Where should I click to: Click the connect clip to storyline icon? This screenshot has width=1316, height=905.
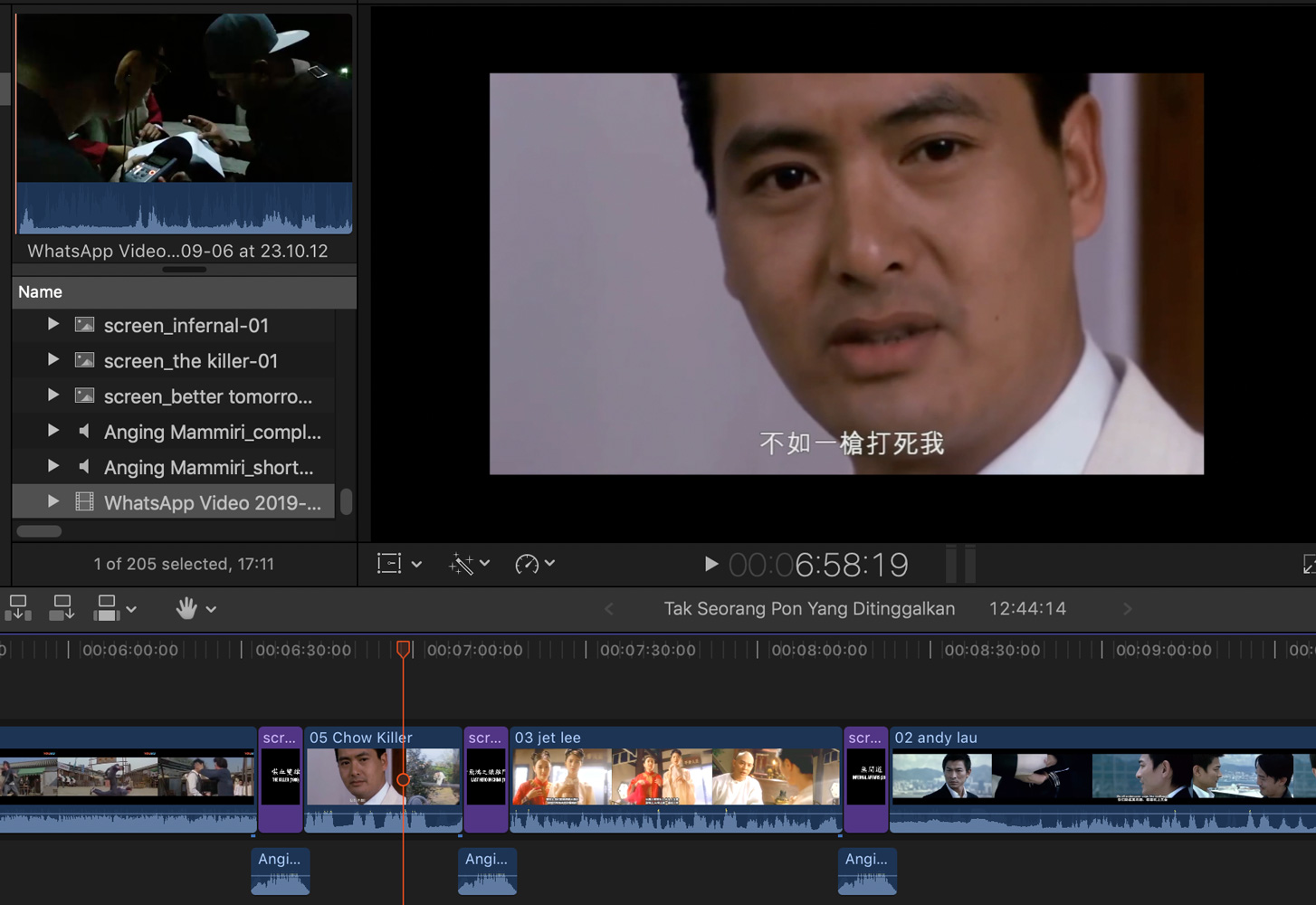18,608
